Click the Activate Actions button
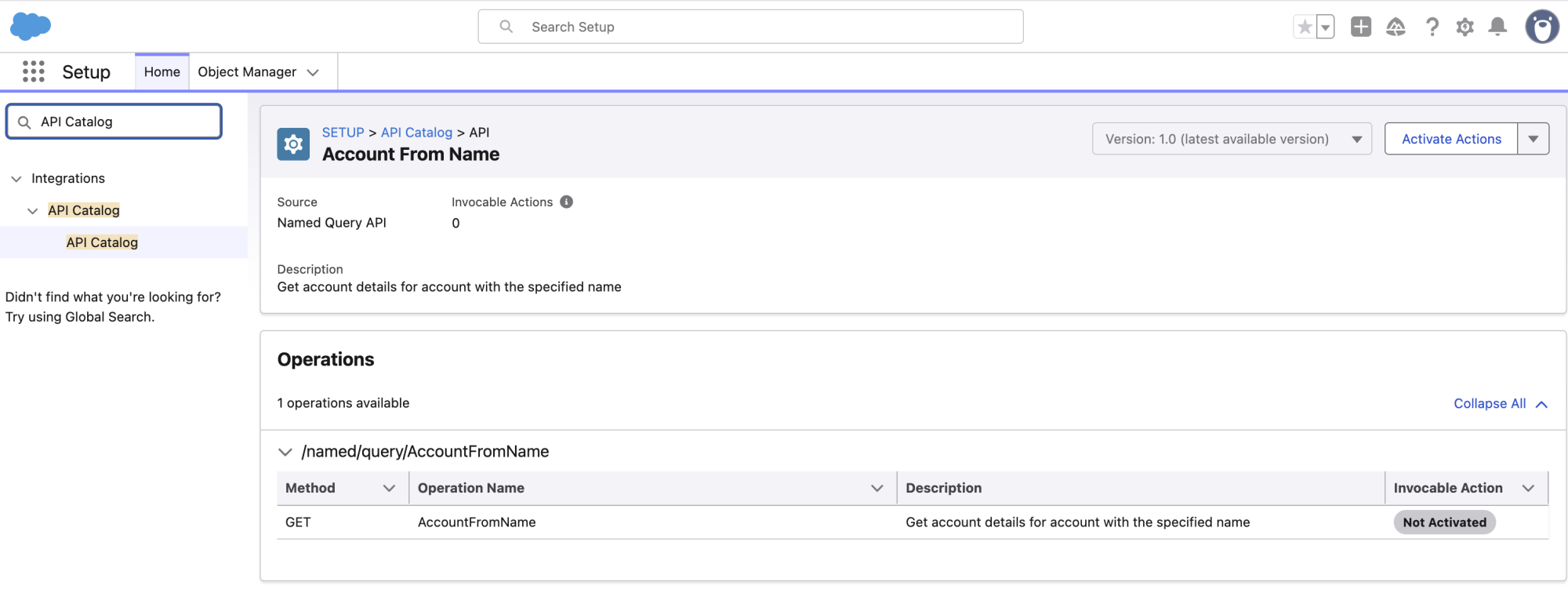 (1450, 139)
